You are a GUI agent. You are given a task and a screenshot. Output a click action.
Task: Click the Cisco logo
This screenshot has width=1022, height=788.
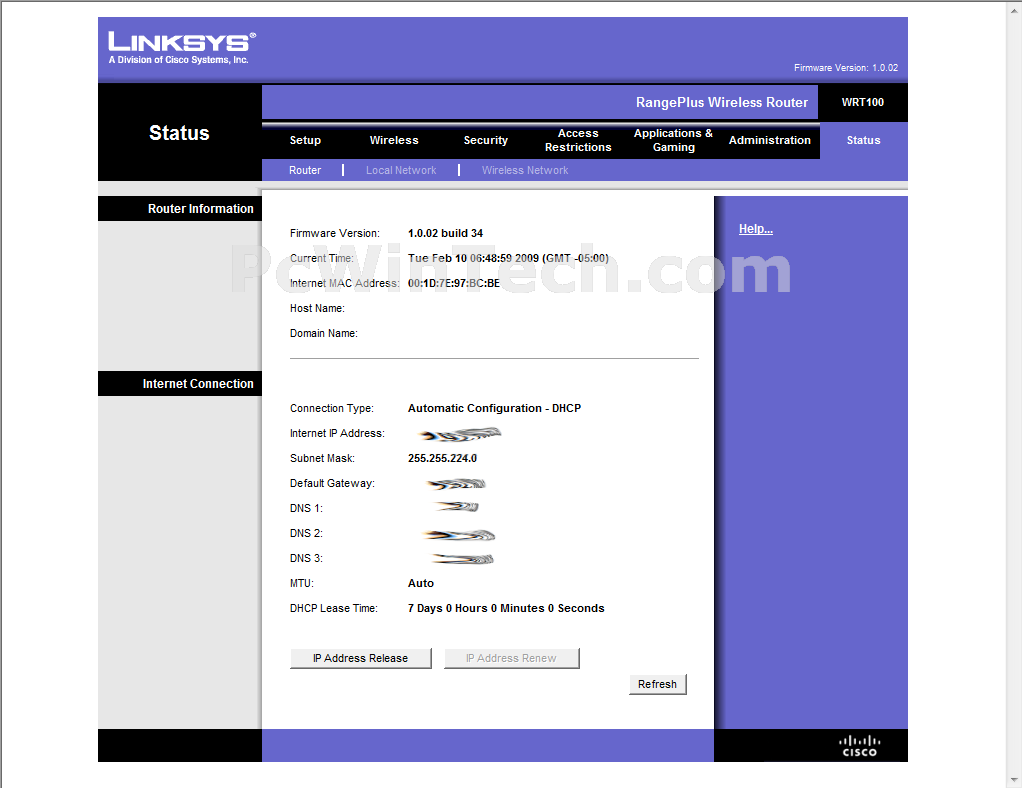point(859,746)
